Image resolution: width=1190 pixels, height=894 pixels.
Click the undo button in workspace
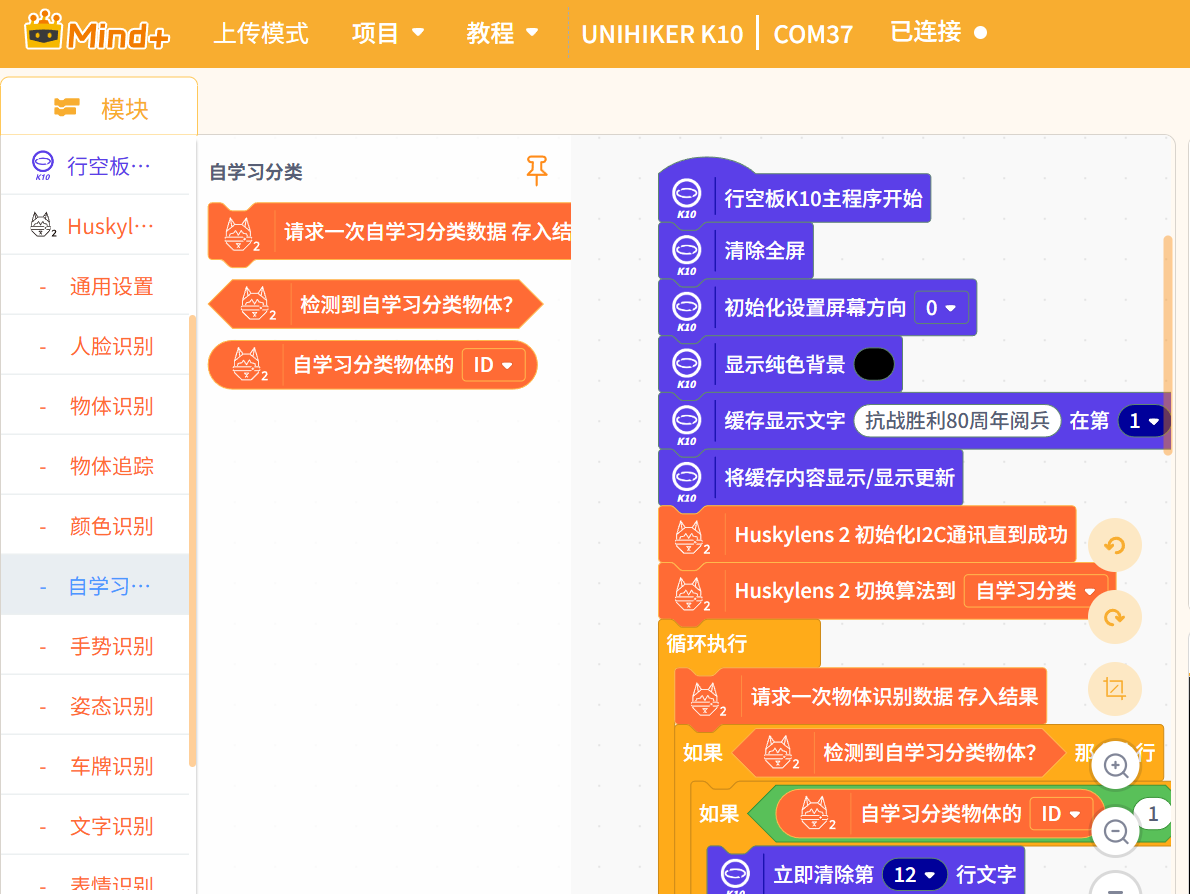[1114, 545]
